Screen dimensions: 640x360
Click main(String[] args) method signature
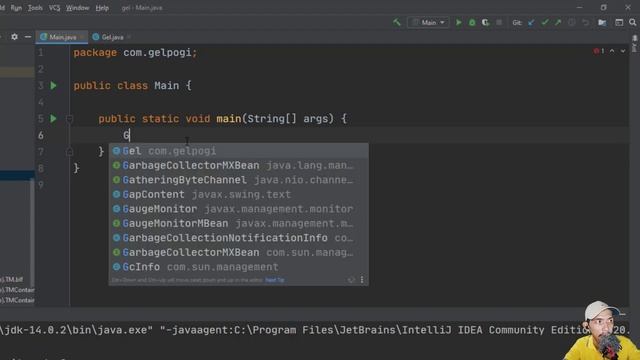[x=275, y=119]
